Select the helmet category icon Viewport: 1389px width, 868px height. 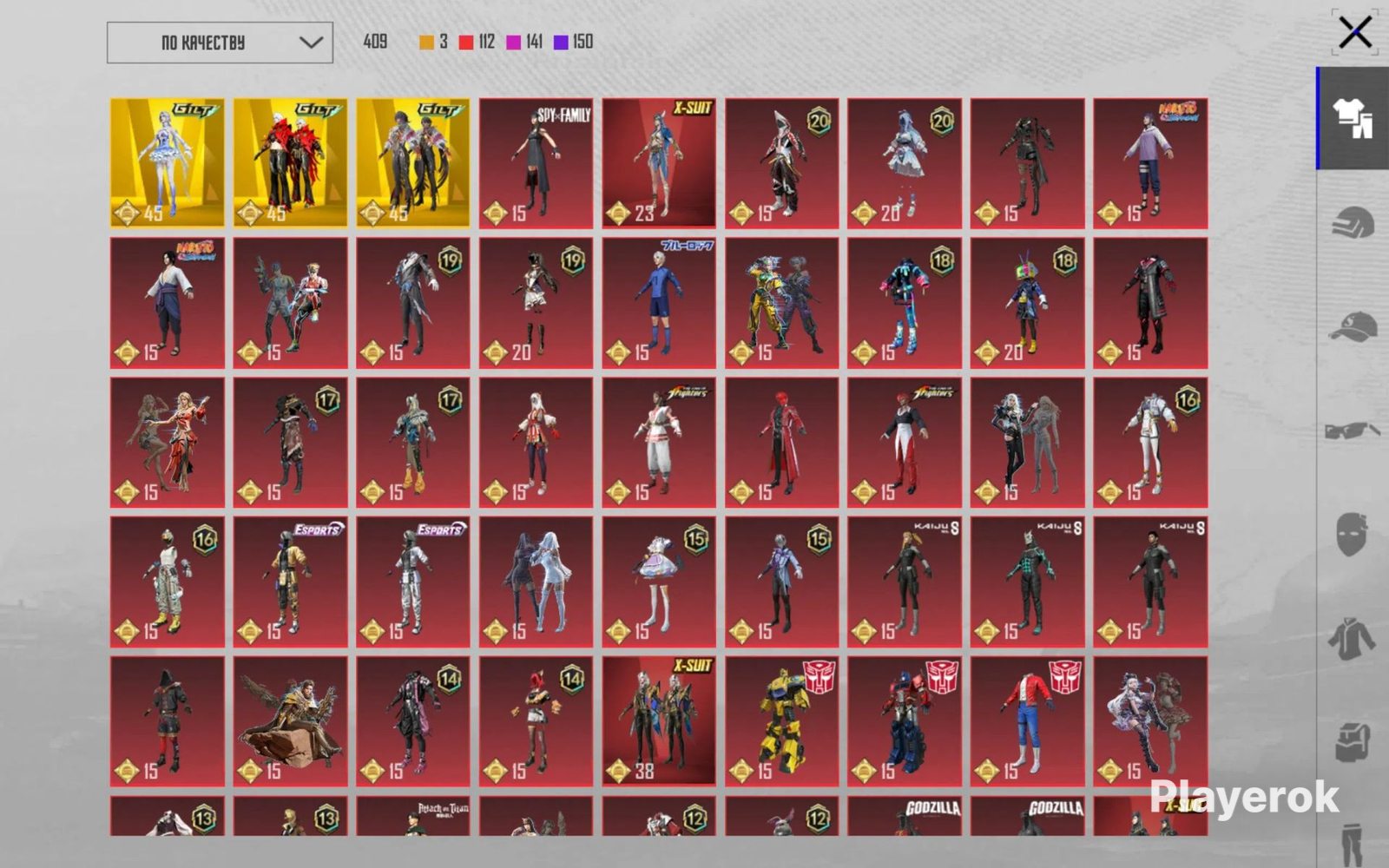(1353, 223)
